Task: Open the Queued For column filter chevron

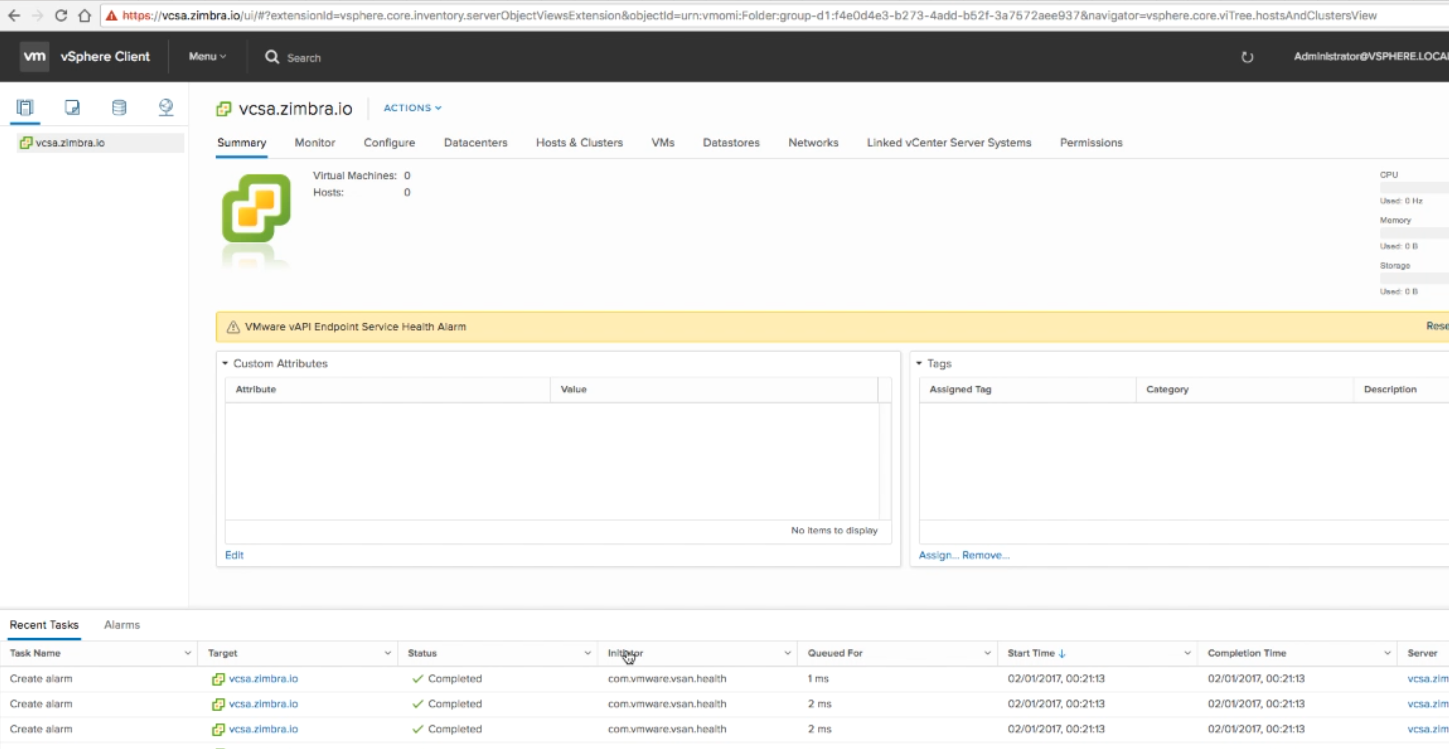Action: coord(988,654)
